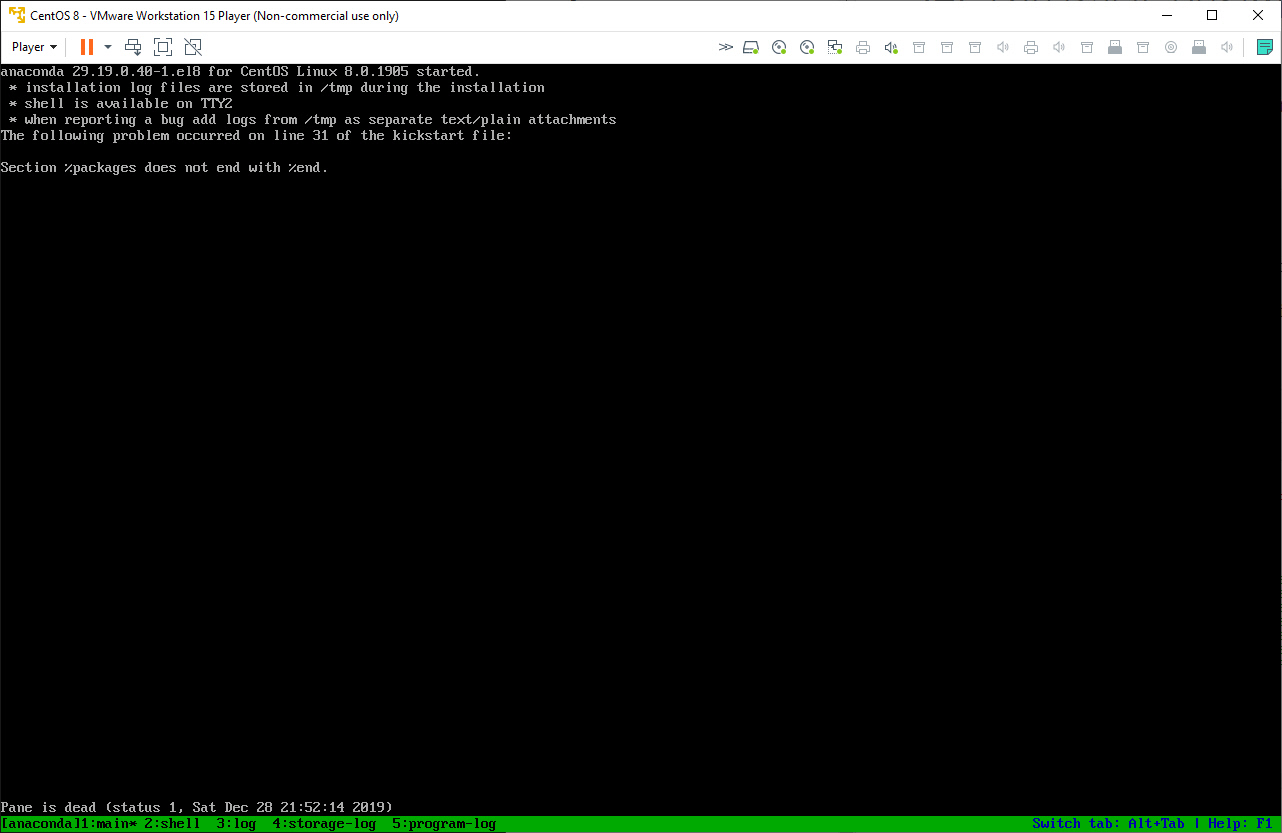1282x833 pixels.
Task: Switch to the 2:shell tab
Action: [173, 823]
